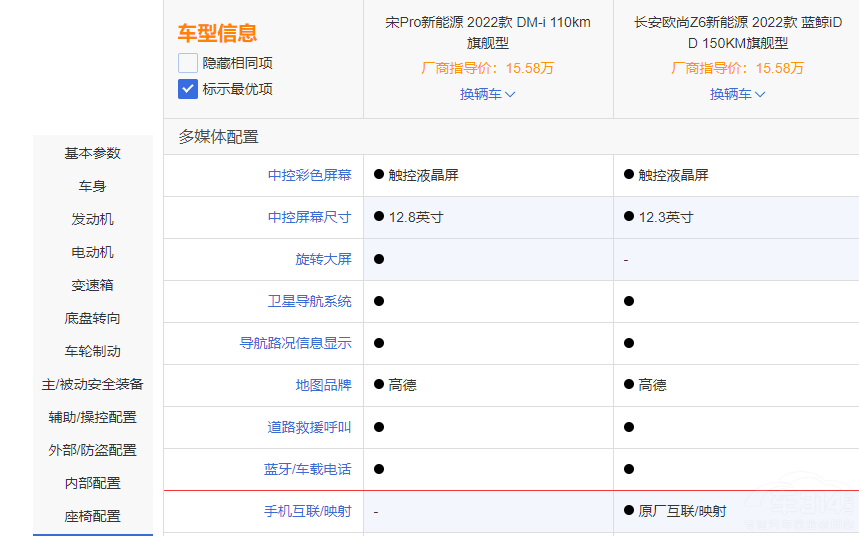859x536 pixels.
Task: Select 主/被动安全装备 in sidebar
Action: coord(93,384)
